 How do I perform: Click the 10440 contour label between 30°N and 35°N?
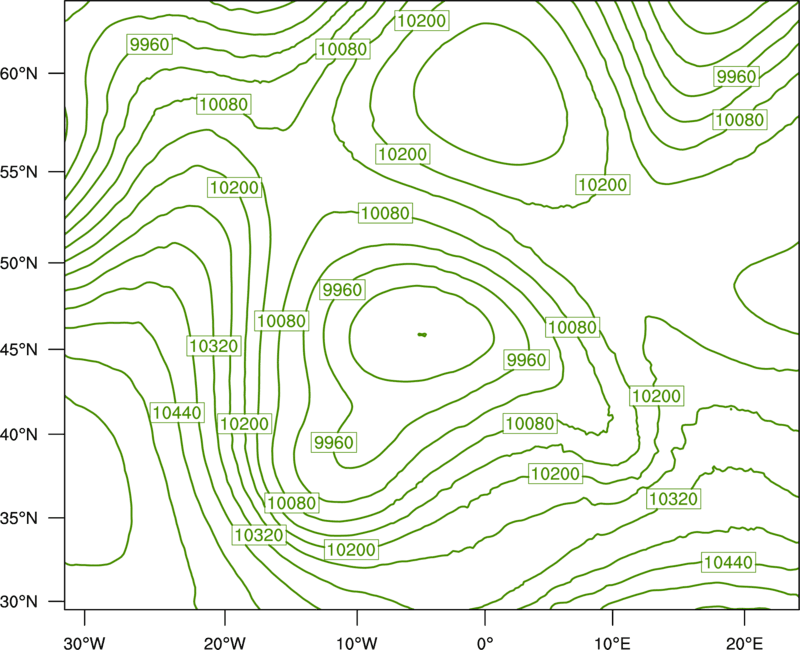pyautogui.click(x=728, y=562)
